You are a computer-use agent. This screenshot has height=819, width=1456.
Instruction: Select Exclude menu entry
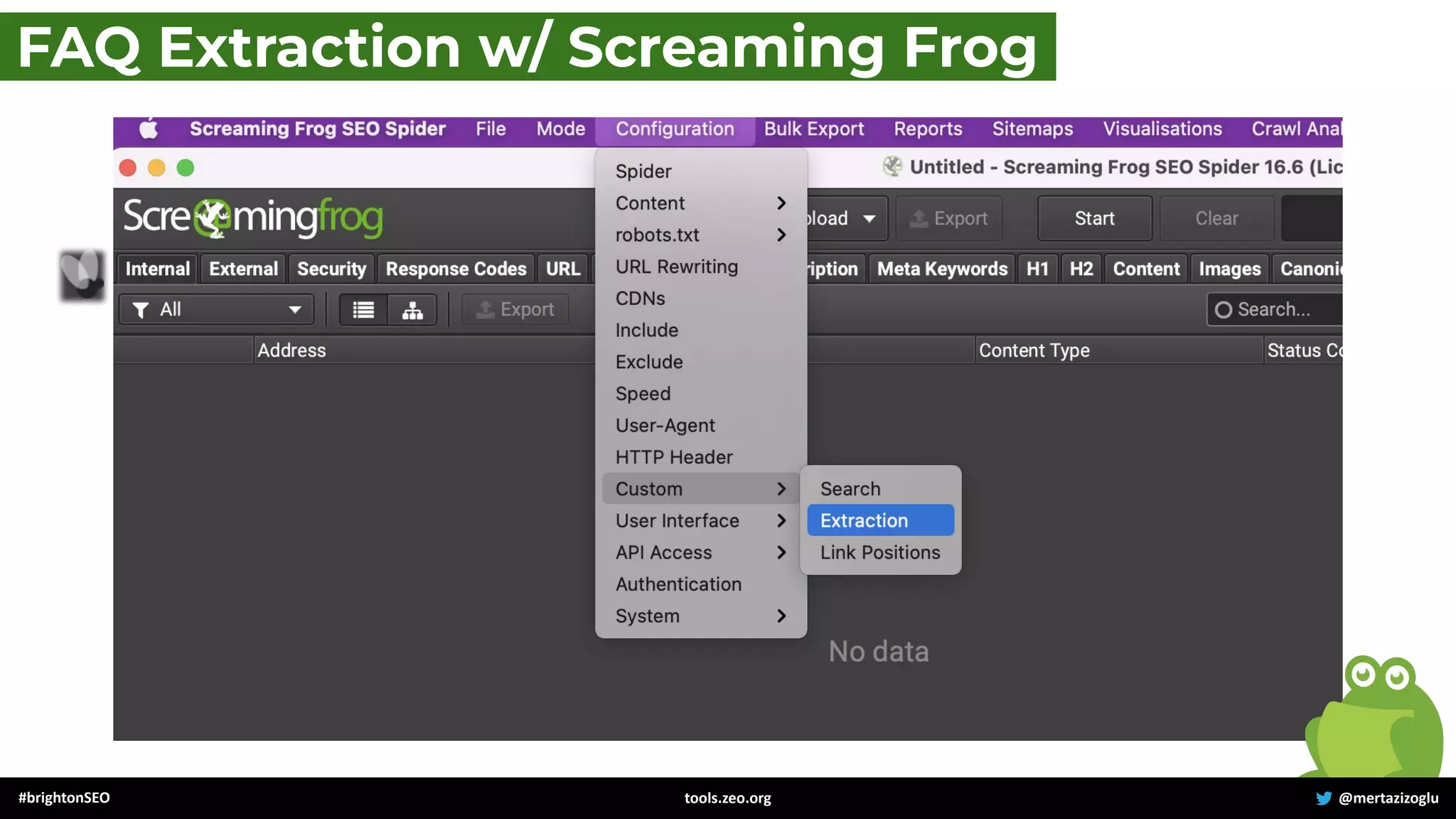[x=700, y=362]
